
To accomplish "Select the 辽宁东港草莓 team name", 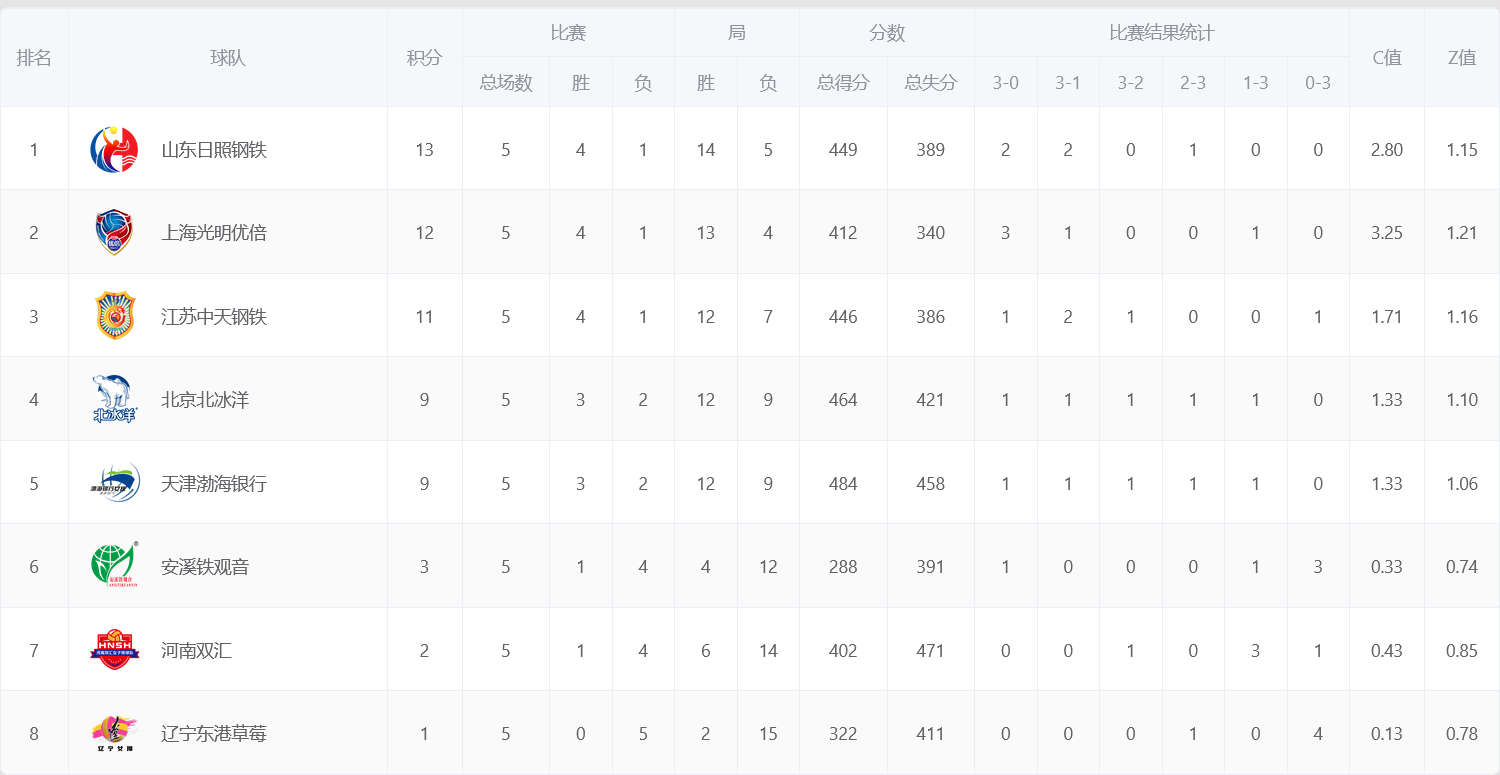I will 214,734.
